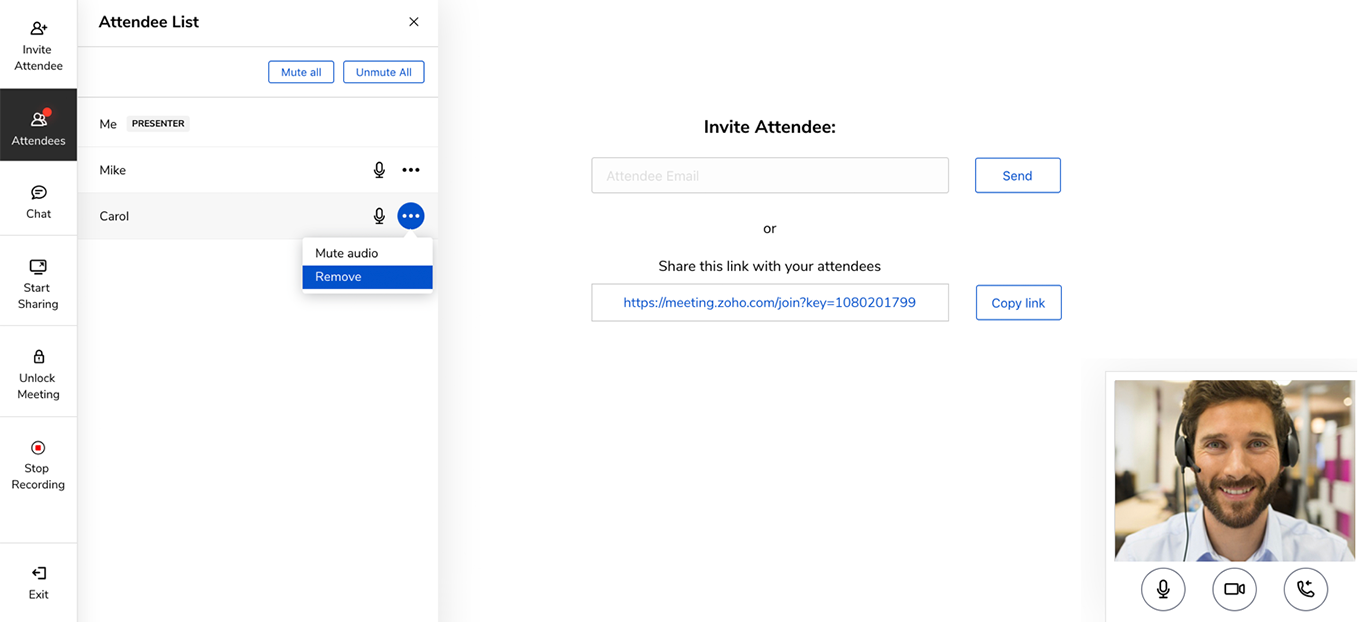This screenshot has height=622, width=1361.
Task: Click the Invite Attendee: heading
Action: click(770, 127)
